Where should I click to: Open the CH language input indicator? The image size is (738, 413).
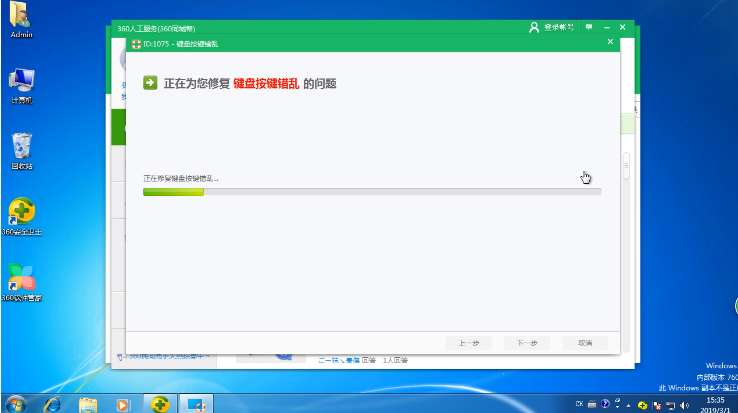pos(581,402)
